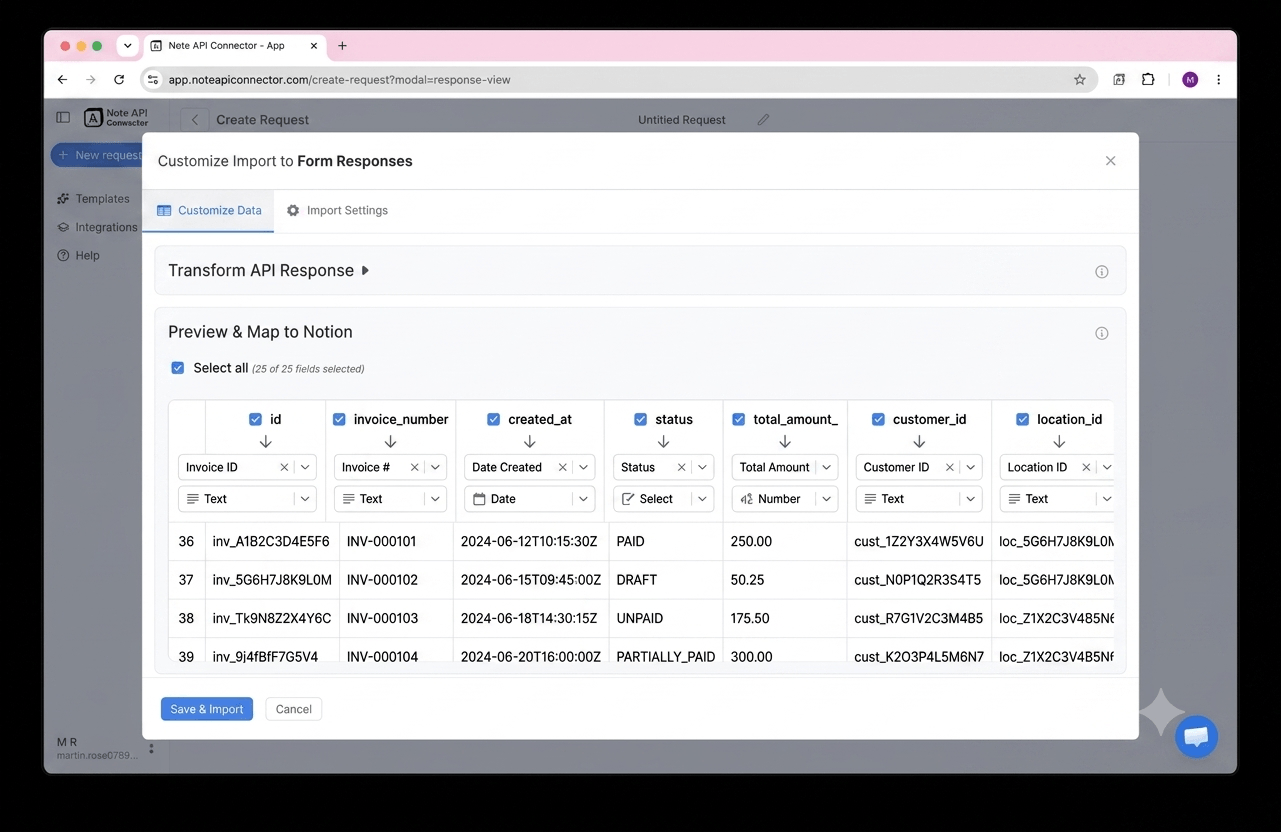This screenshot has height=832, width=1281.
Task: Click cell inv_A1B2C3D4E5F6
Action: [x=271, y=541]
